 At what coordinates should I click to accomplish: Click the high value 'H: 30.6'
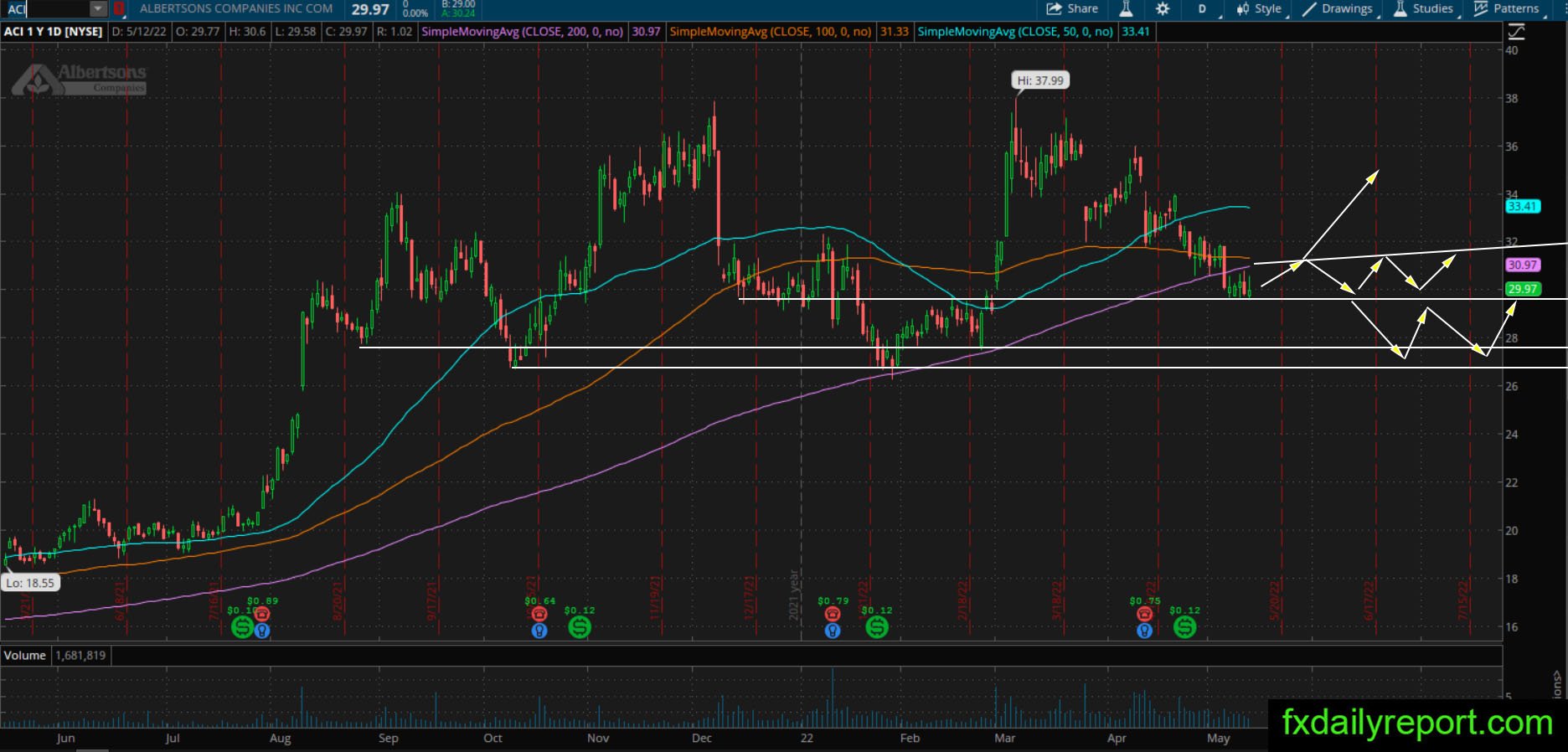click(x=247, y=32)
